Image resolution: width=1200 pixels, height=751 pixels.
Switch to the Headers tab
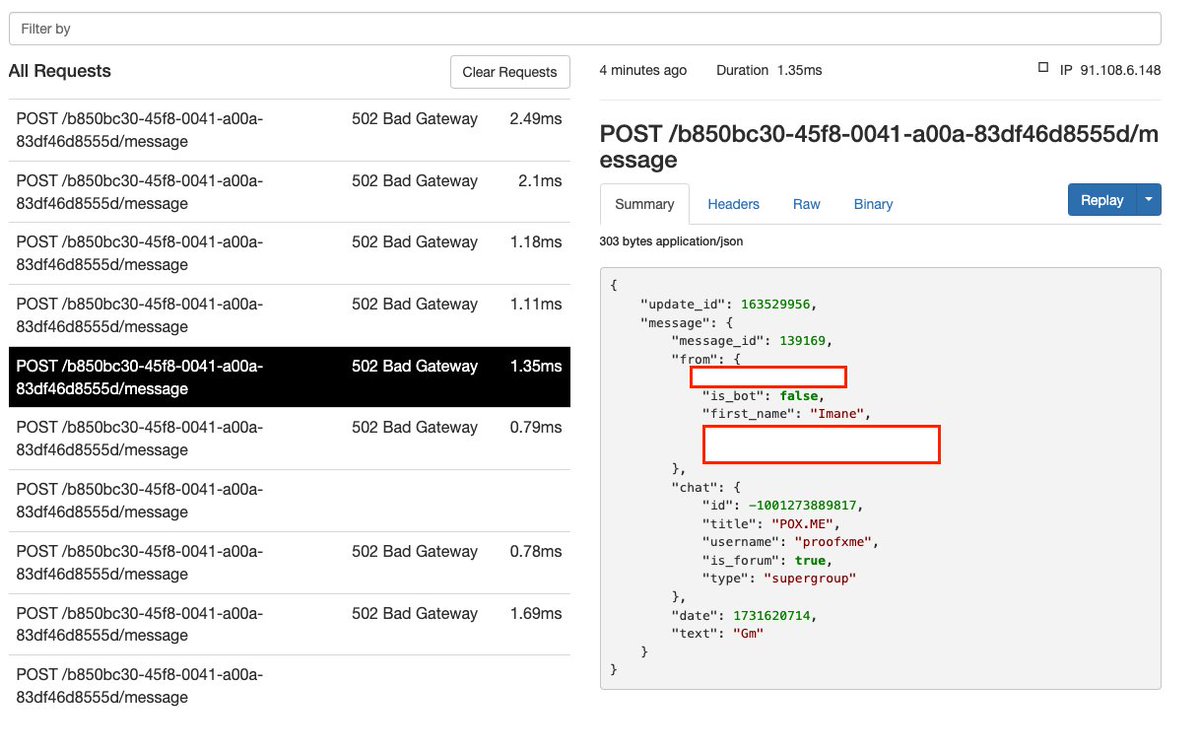pos(734,204)
